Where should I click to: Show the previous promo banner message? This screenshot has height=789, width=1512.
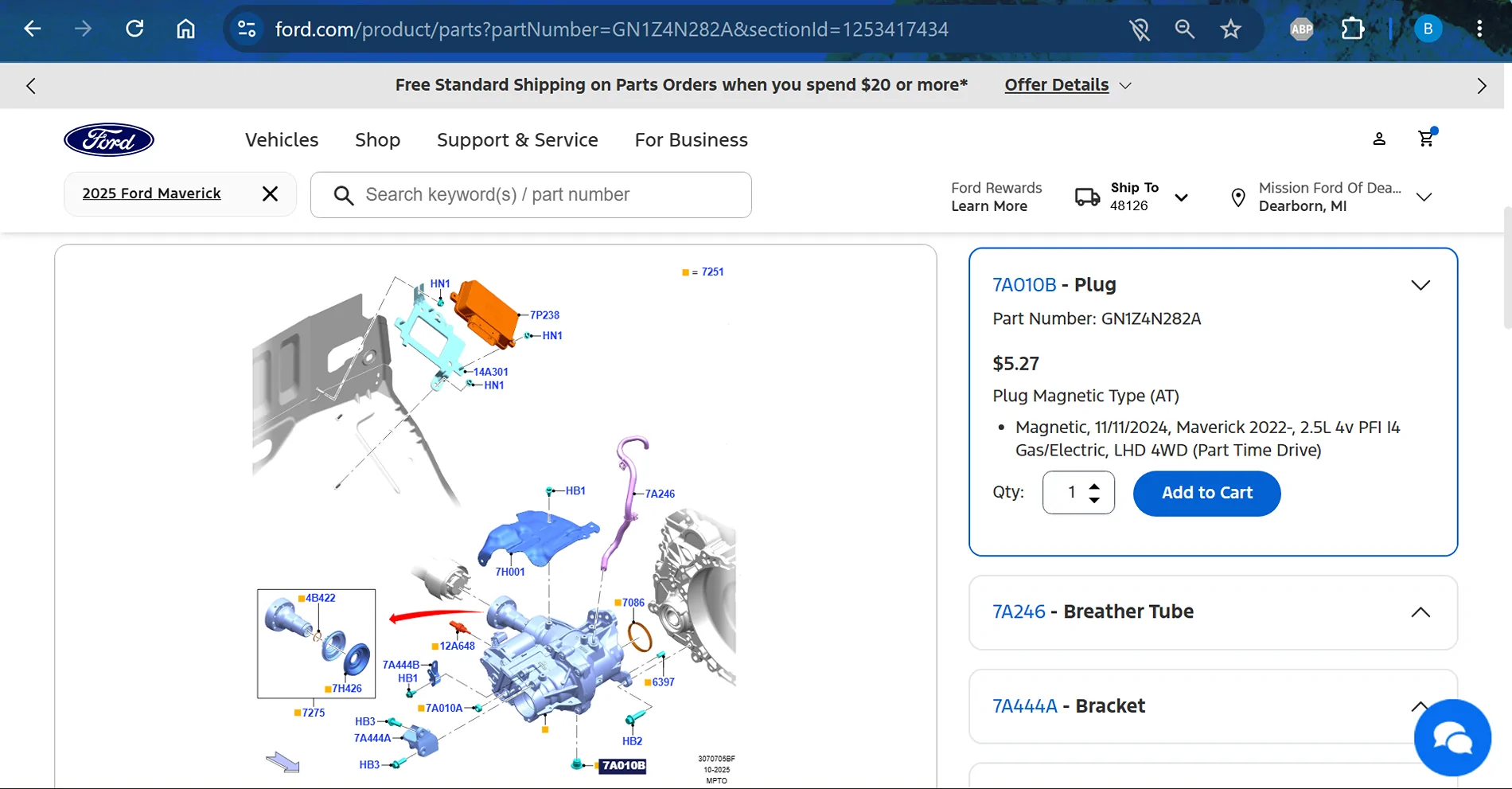click(x=31, y=86)
